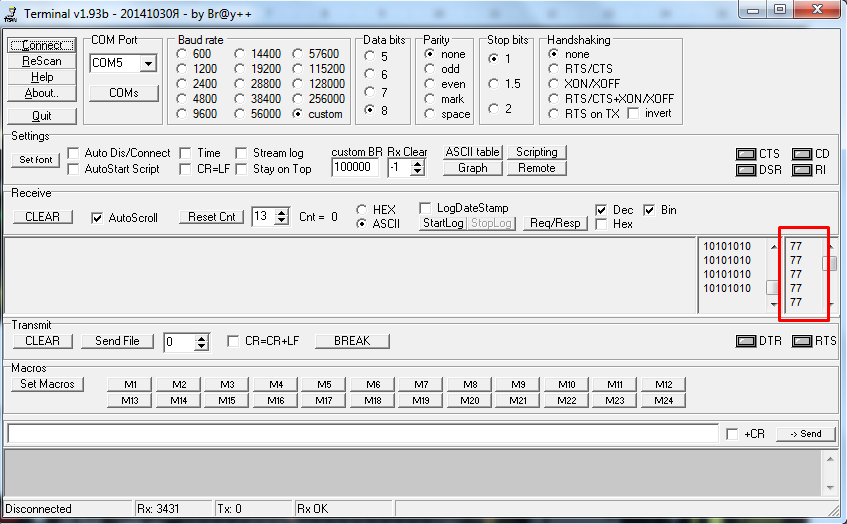Enable the invert checkbox
This screenshot has height=524, width=847.
click(634, 113)
